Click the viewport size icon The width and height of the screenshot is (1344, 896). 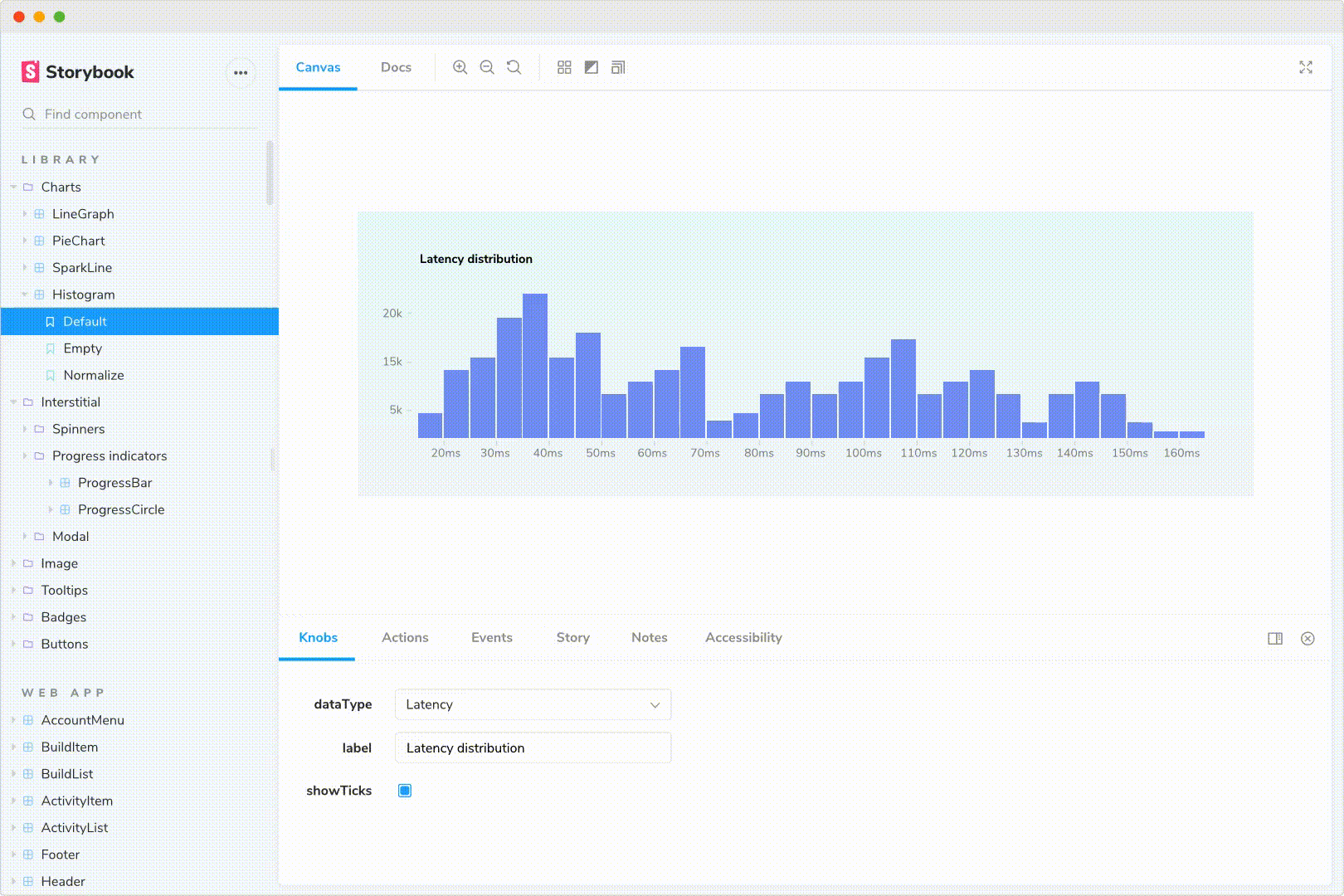coord(618,67)
